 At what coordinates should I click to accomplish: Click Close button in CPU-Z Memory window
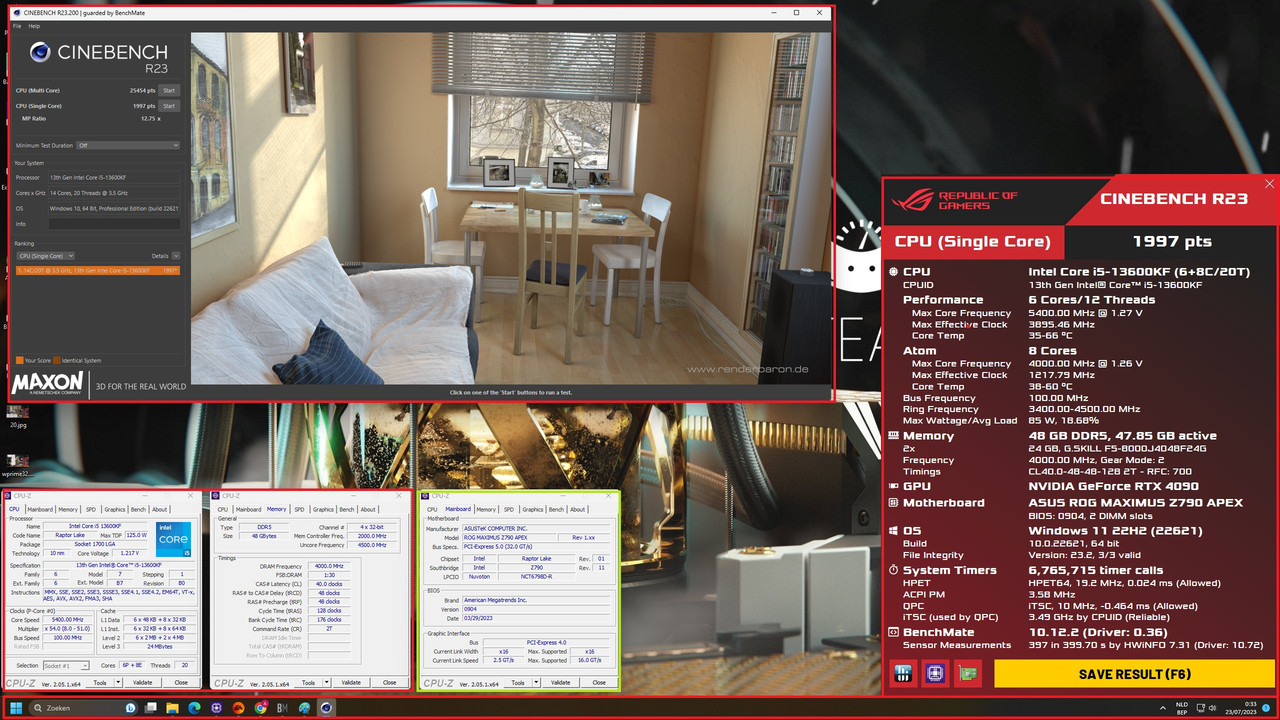389,682
